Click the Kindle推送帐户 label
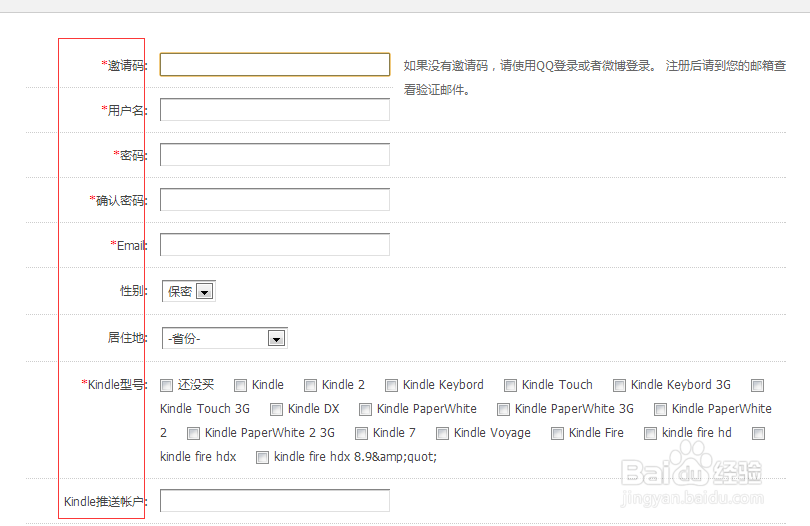 point(106,501)
